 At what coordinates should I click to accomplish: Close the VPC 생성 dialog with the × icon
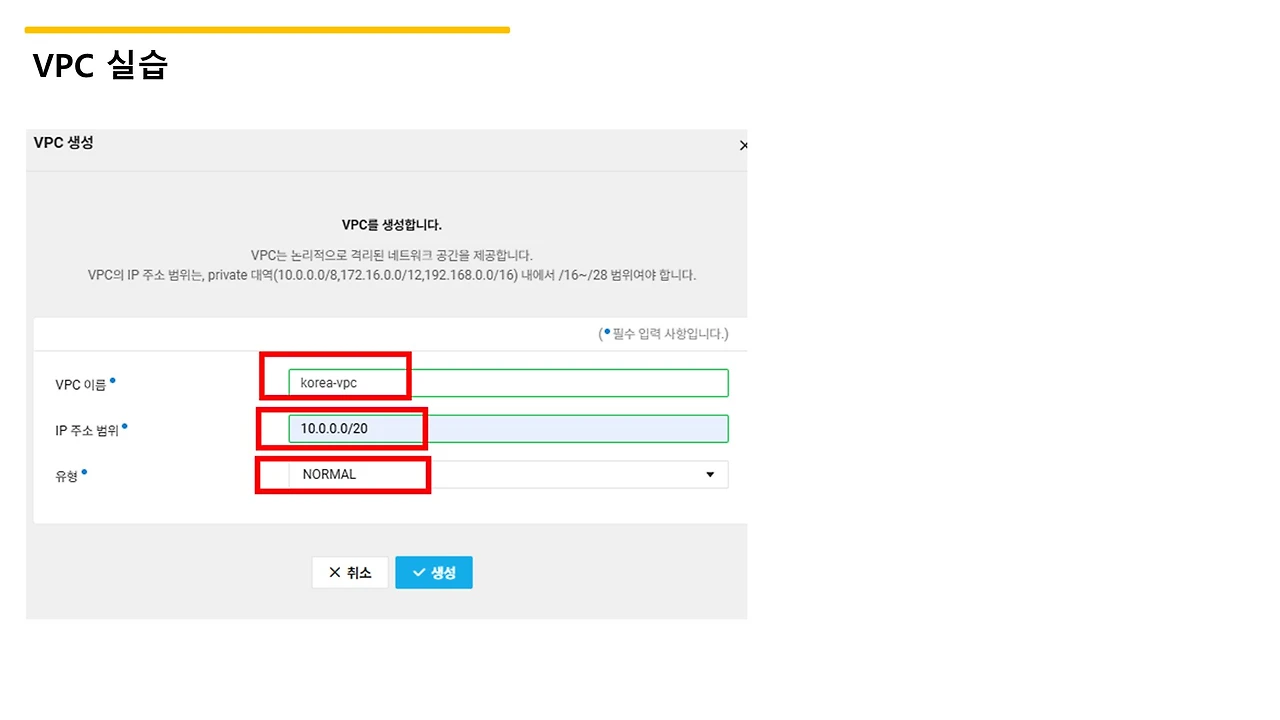click(x=743, y=145)
